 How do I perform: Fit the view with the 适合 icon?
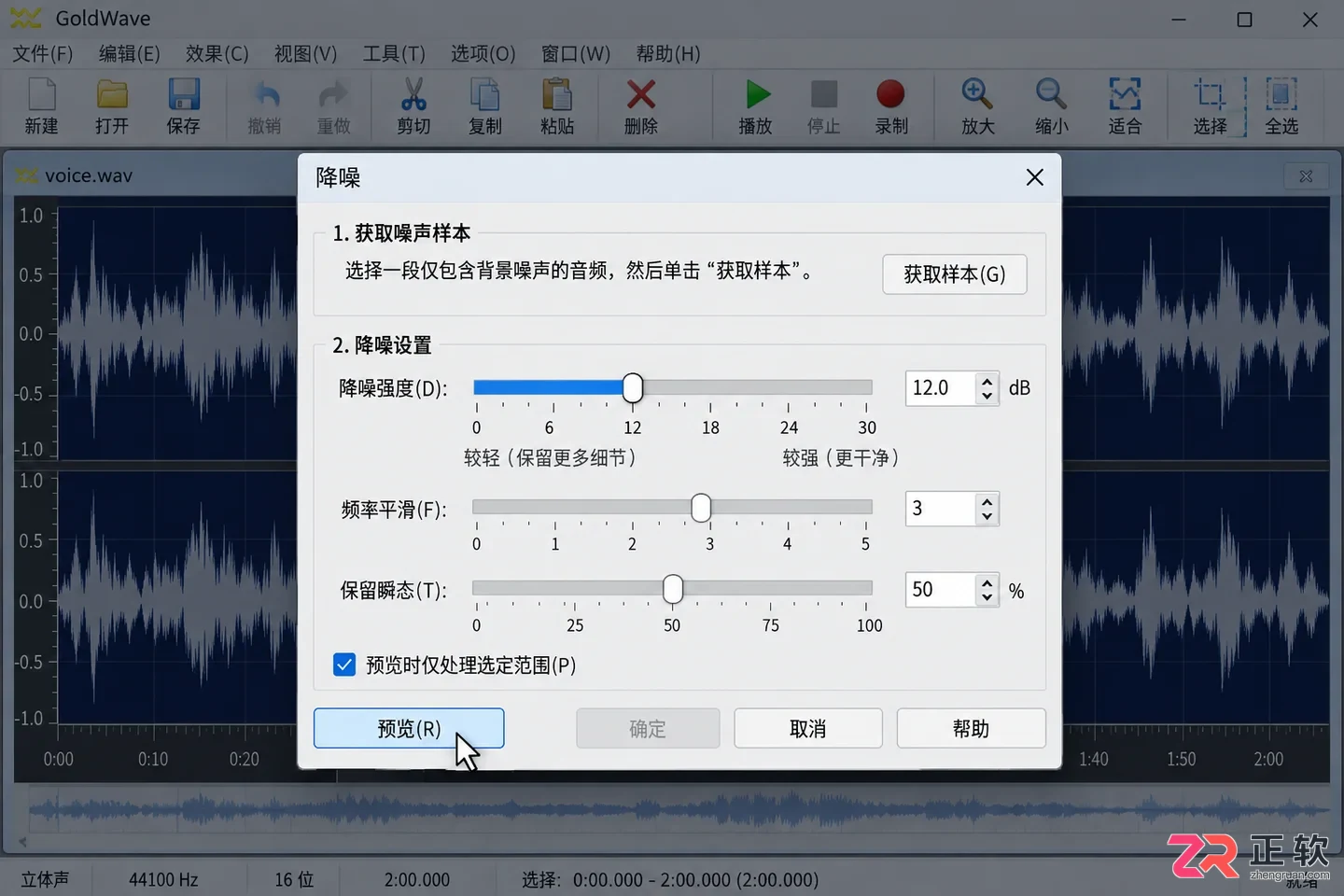coord(1125,94)
